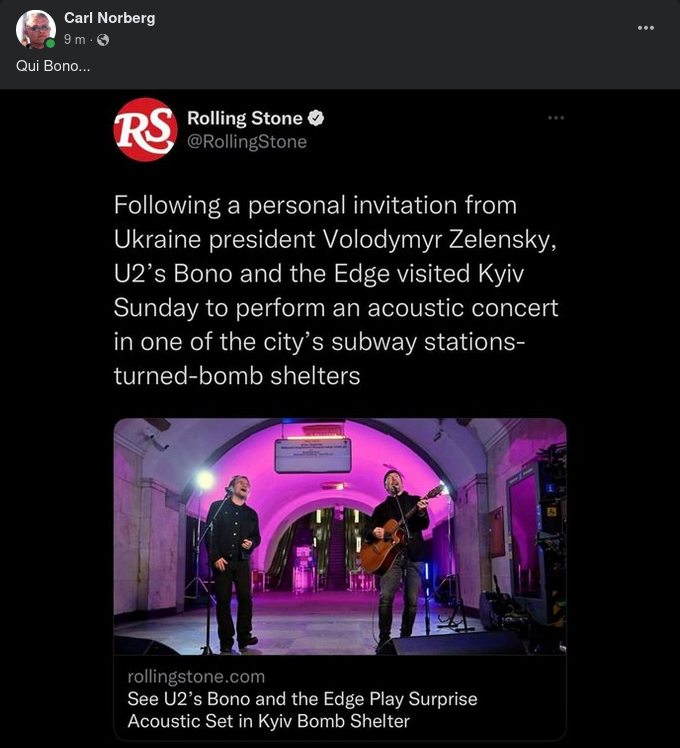This screenshot has height=748, width=680.
Task: Open the 'See U2's Bono and the Edge' headline
Action: (302, 709)
